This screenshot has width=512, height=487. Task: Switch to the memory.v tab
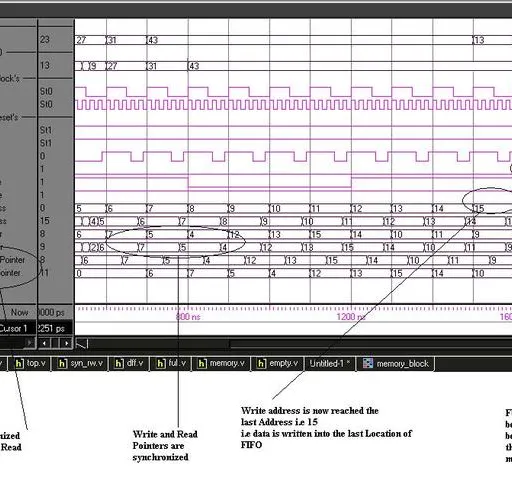coord(221,363)
